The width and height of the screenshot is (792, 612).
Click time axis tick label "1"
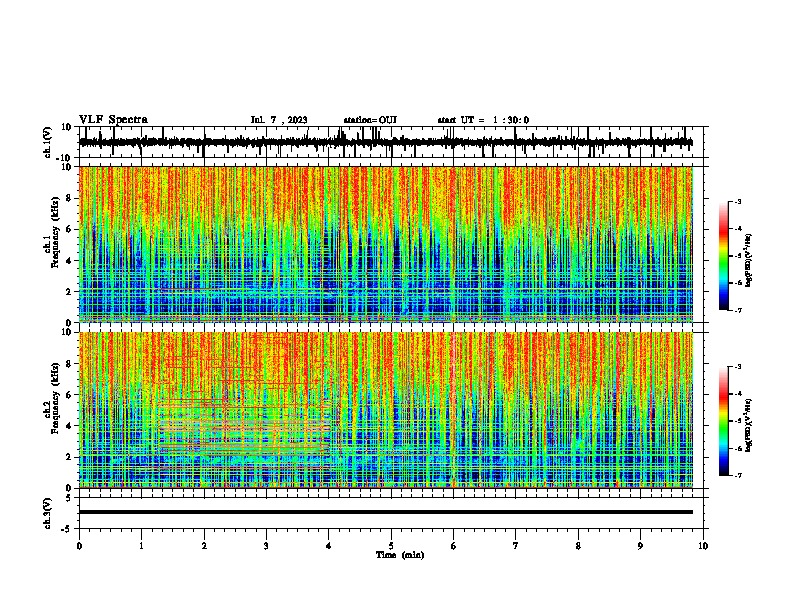pyautogui.click(x=141, y=546)
